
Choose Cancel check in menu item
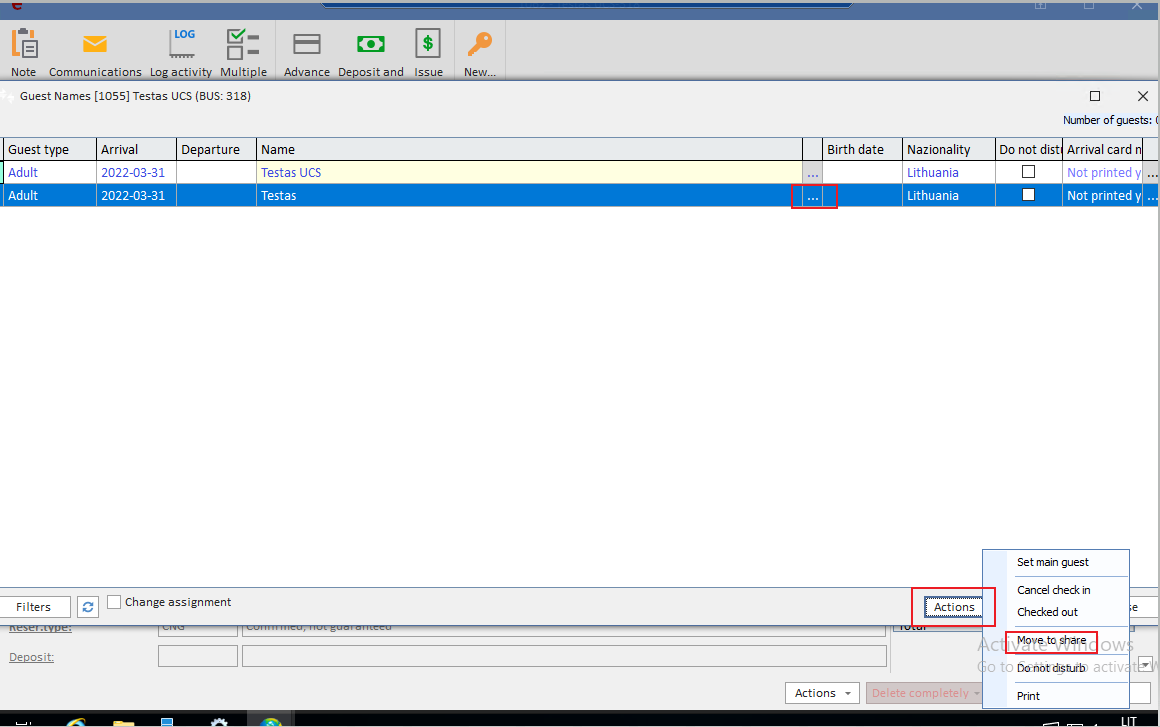[1053, 589]
